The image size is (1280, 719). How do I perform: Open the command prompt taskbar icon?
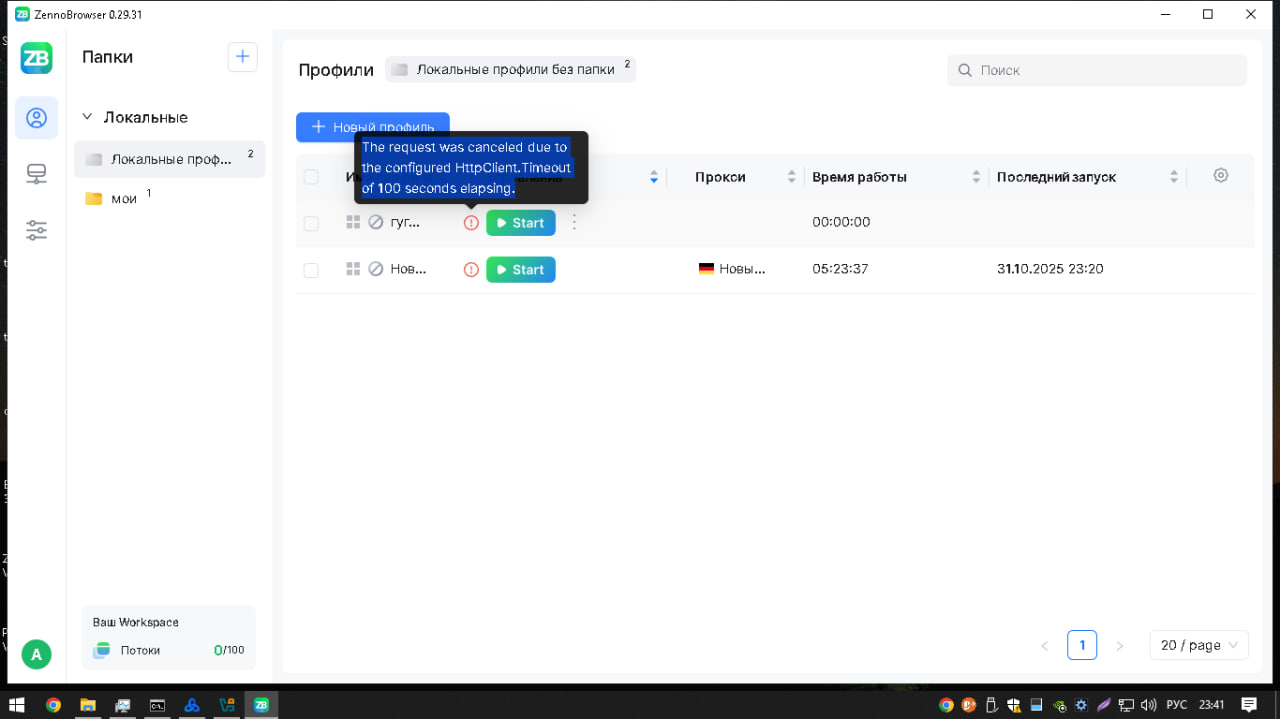point(157,705)
